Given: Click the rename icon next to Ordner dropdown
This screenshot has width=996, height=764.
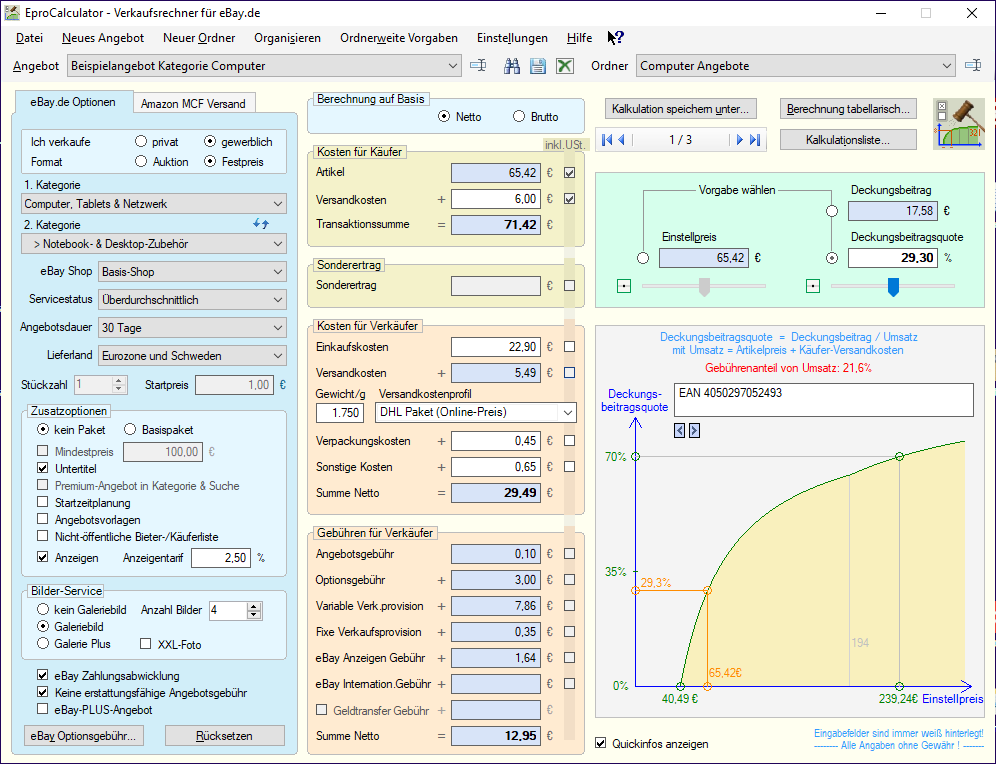Looking at the screenshot, I should pyautogui.click(x=973, y=66).
